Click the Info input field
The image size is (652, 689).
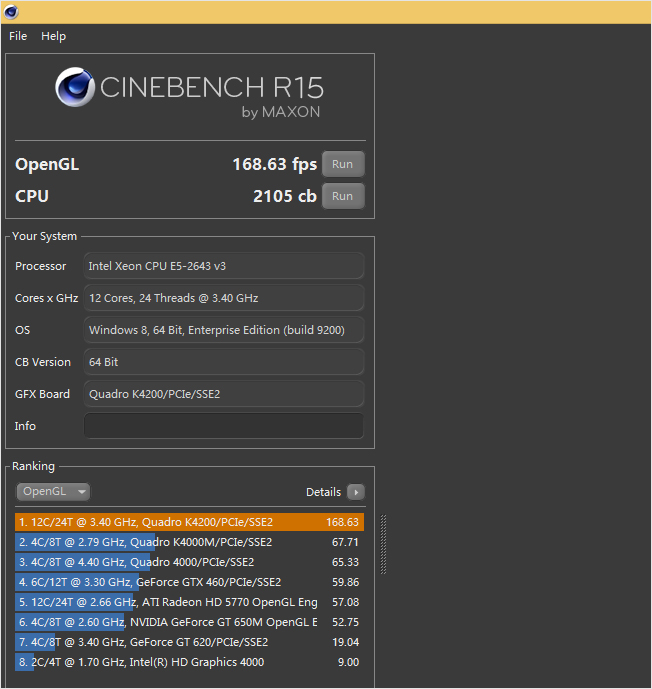224,426
